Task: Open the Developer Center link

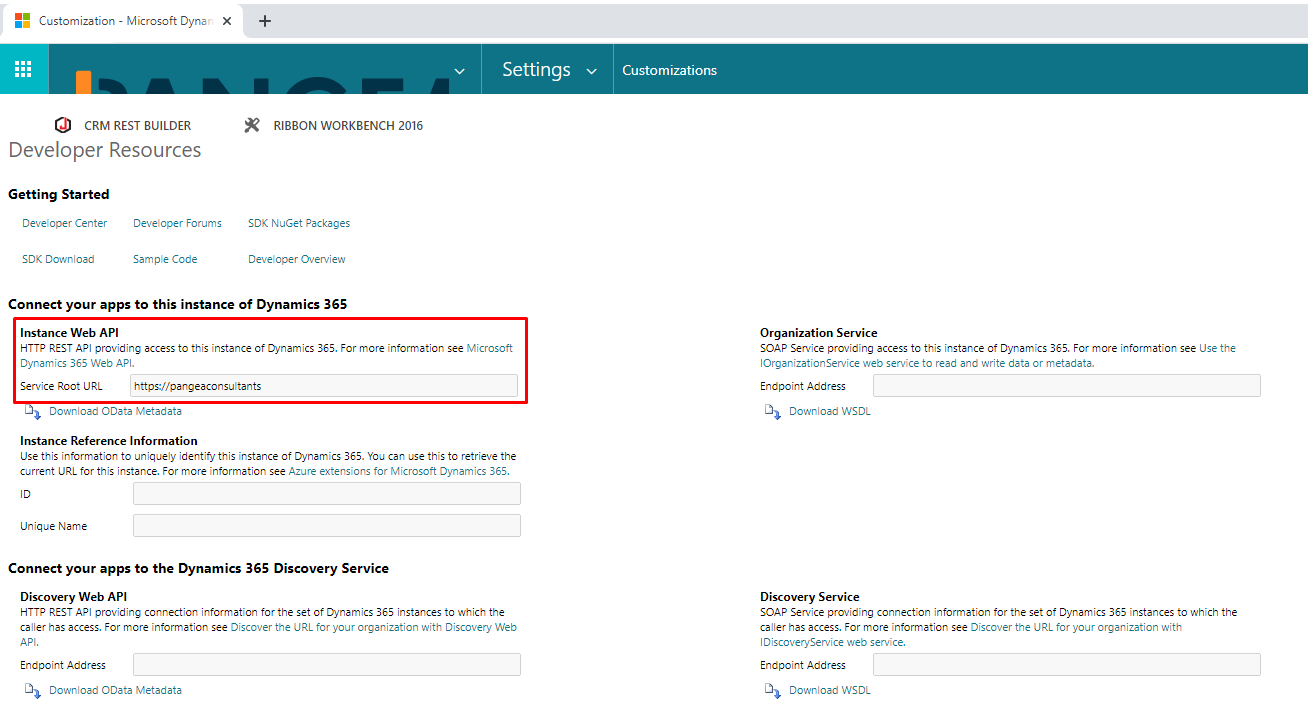Action: 64,222
